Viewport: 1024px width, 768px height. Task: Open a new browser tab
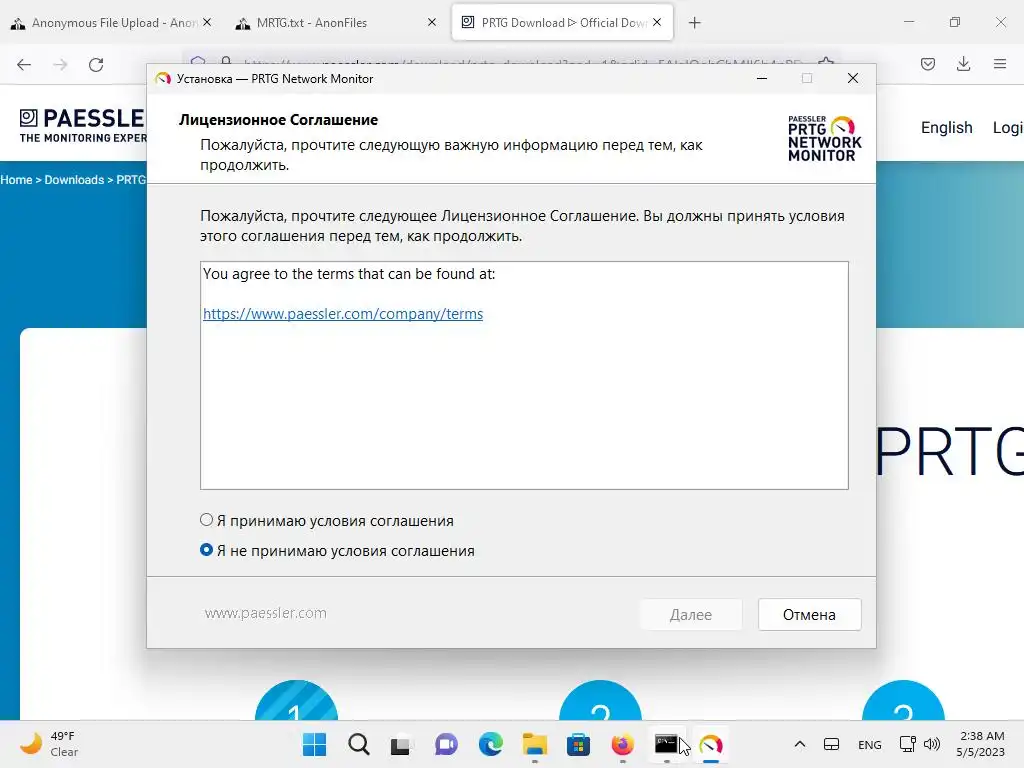(694, 23)
